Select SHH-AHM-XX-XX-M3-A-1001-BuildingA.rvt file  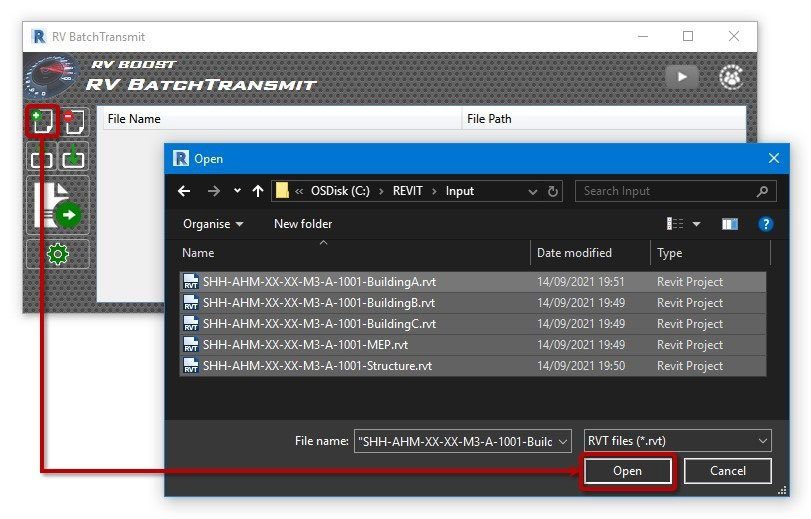tap(473, 282)
